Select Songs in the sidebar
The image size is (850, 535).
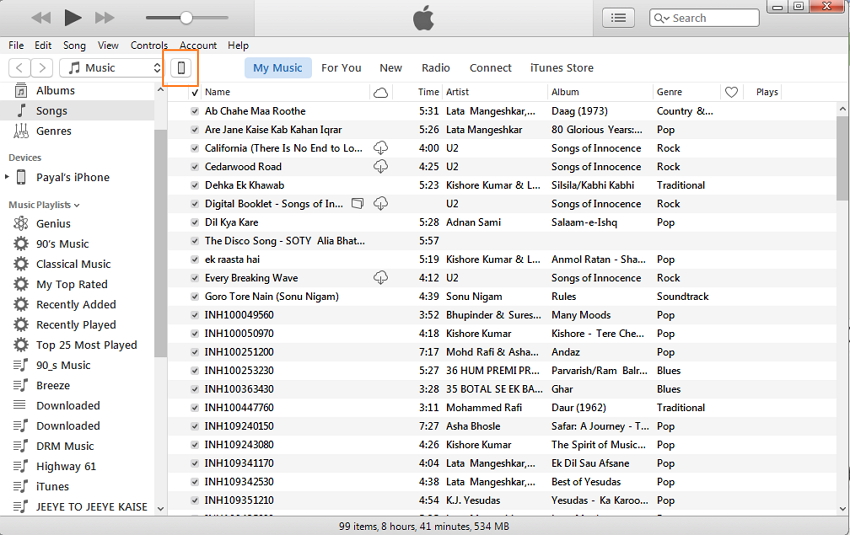[x=77, y=111]
